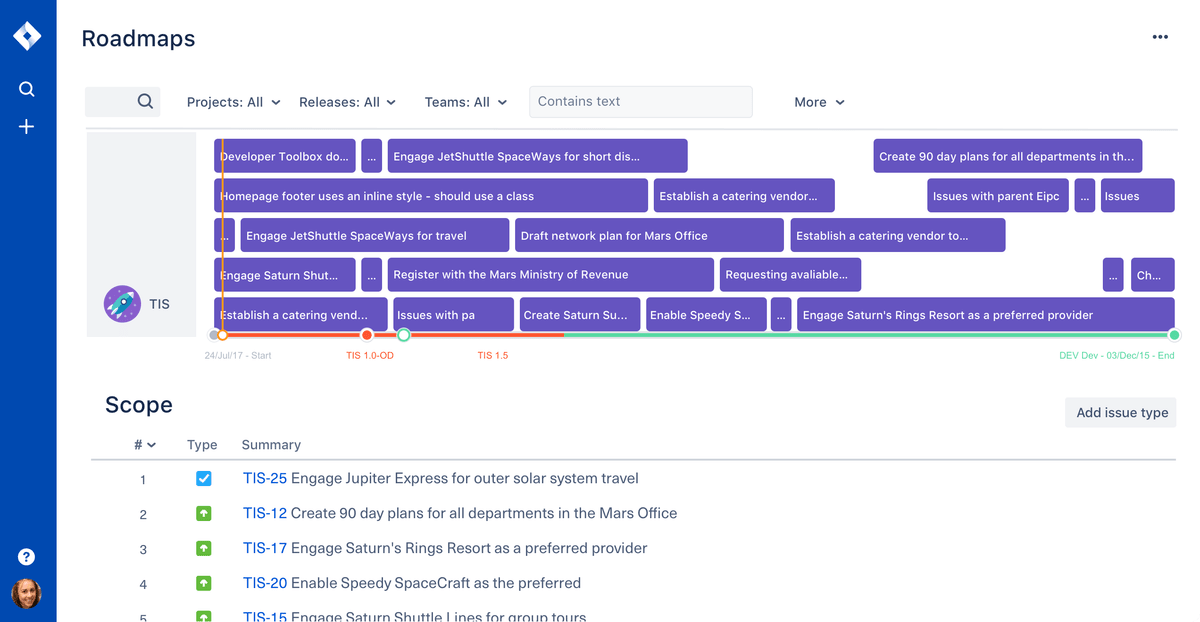Open the Teams: All dropdown
Image resolution: width=1200 pixels, height=622 pixels.
(465, 101)
